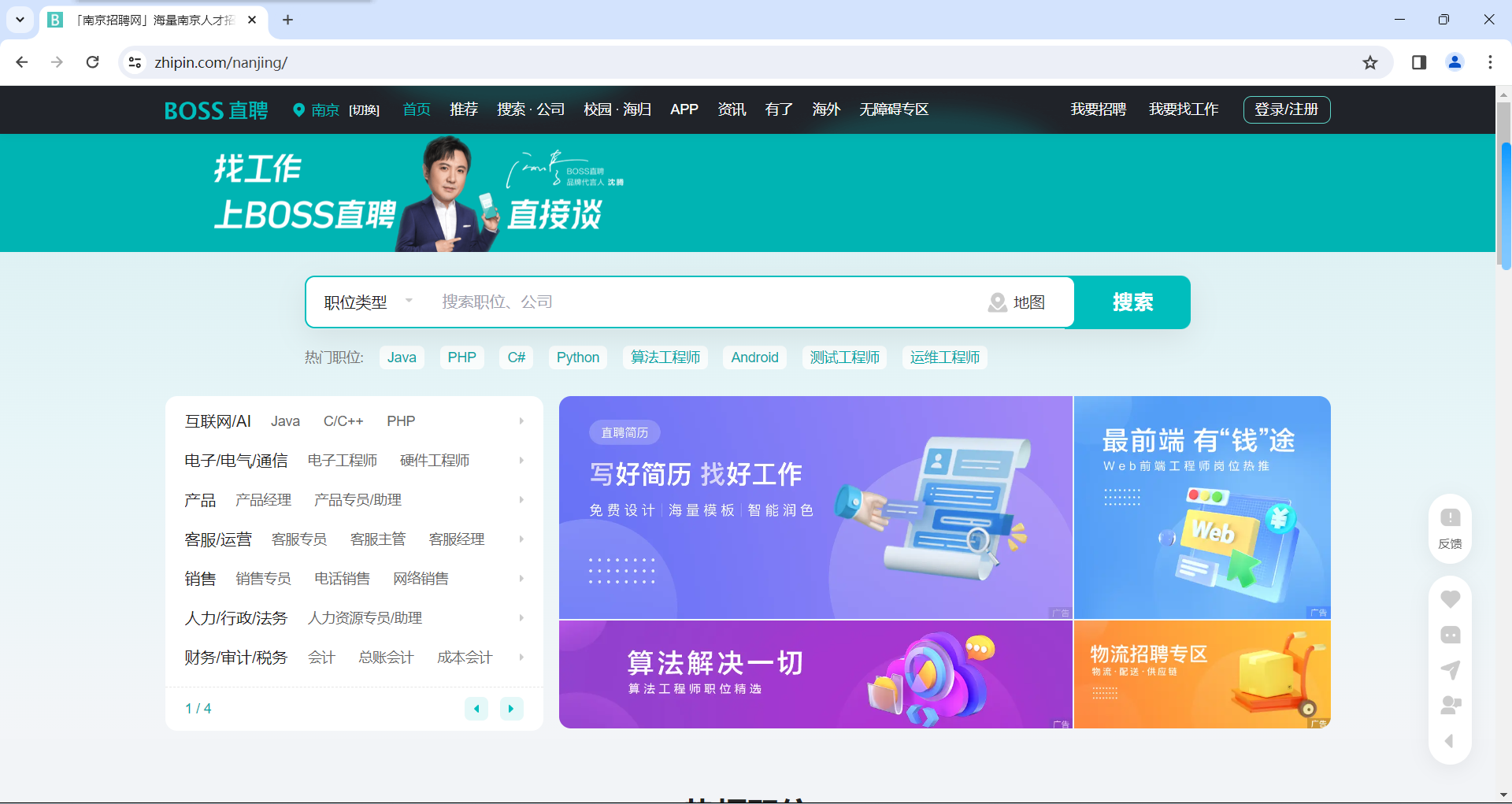Click the 搜索 search button

pyautogui.click(x=1132, y=302)
